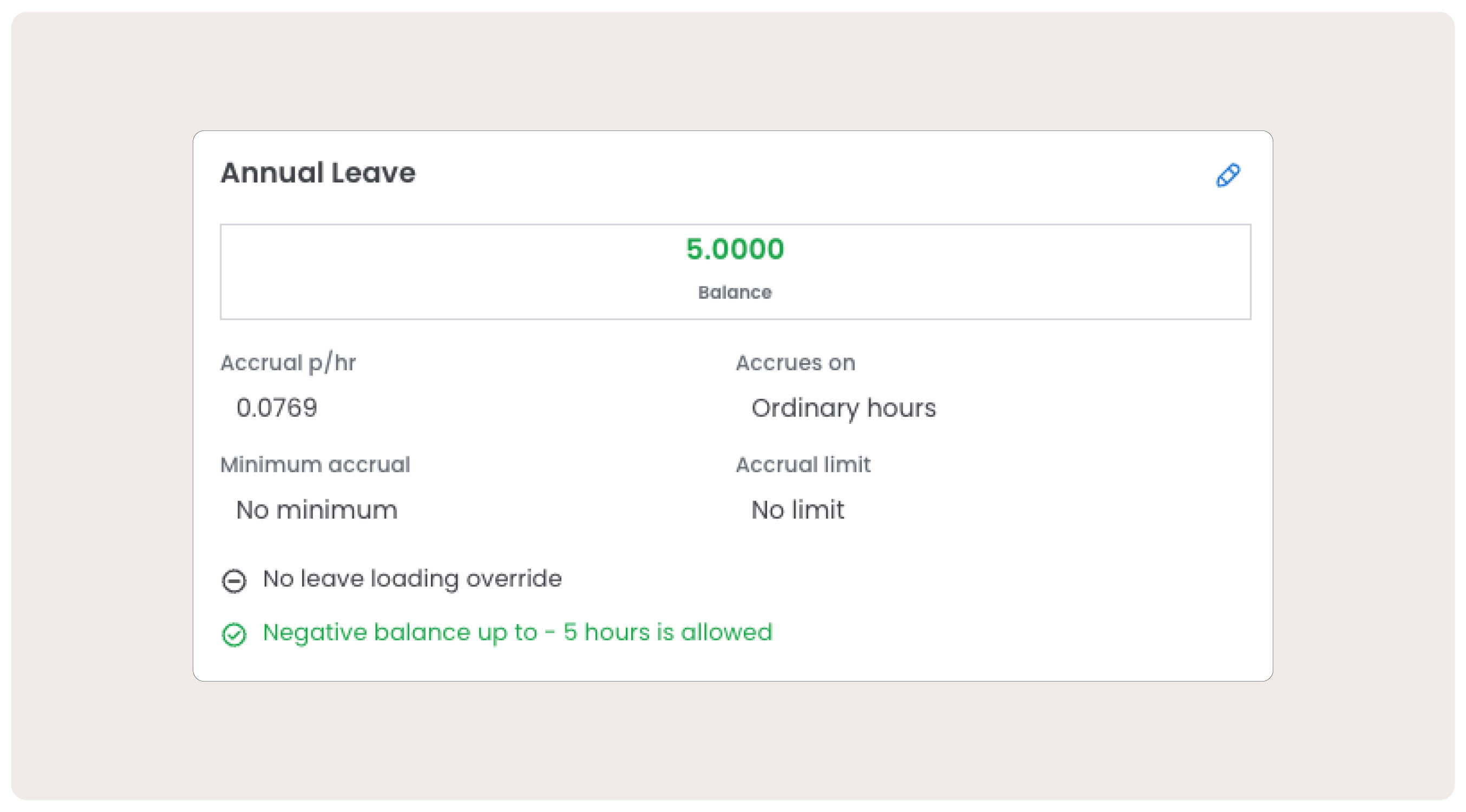Viewport: 1466px width, 812px height.
Task: Click the No minimum value
Action: coord(316,510)
